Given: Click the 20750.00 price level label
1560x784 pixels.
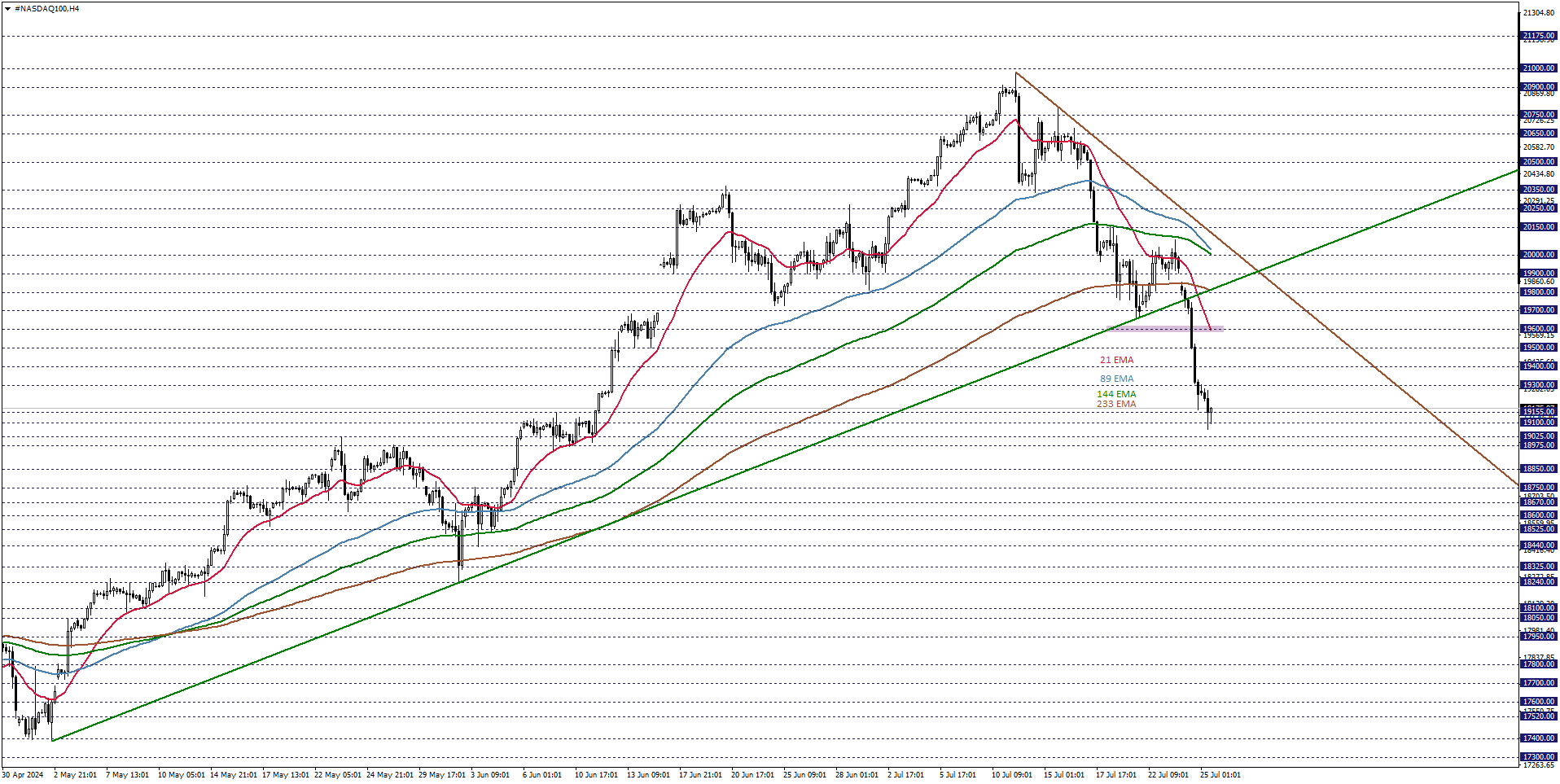Looking at the screenshot, I should pos(1539,115).
